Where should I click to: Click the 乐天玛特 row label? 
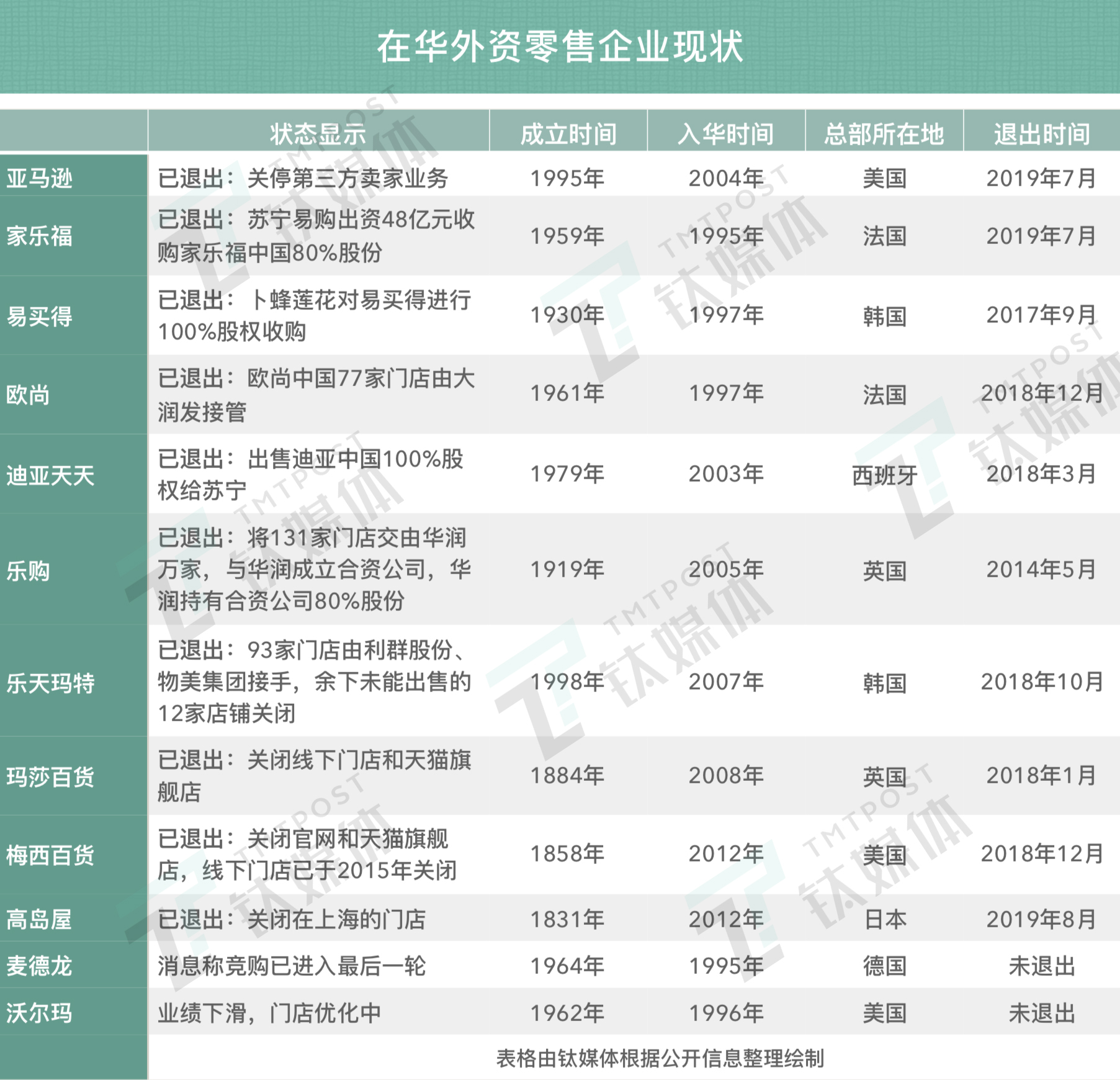point(50,683)
